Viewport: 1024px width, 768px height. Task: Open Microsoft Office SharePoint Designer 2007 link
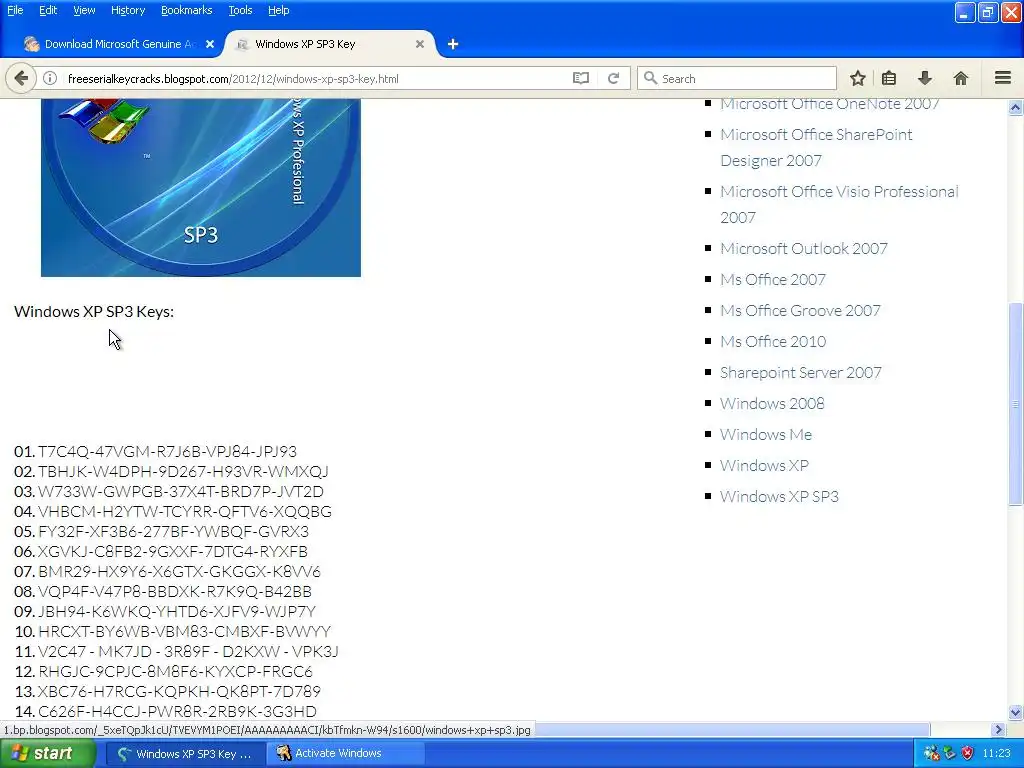click(816, 148)
